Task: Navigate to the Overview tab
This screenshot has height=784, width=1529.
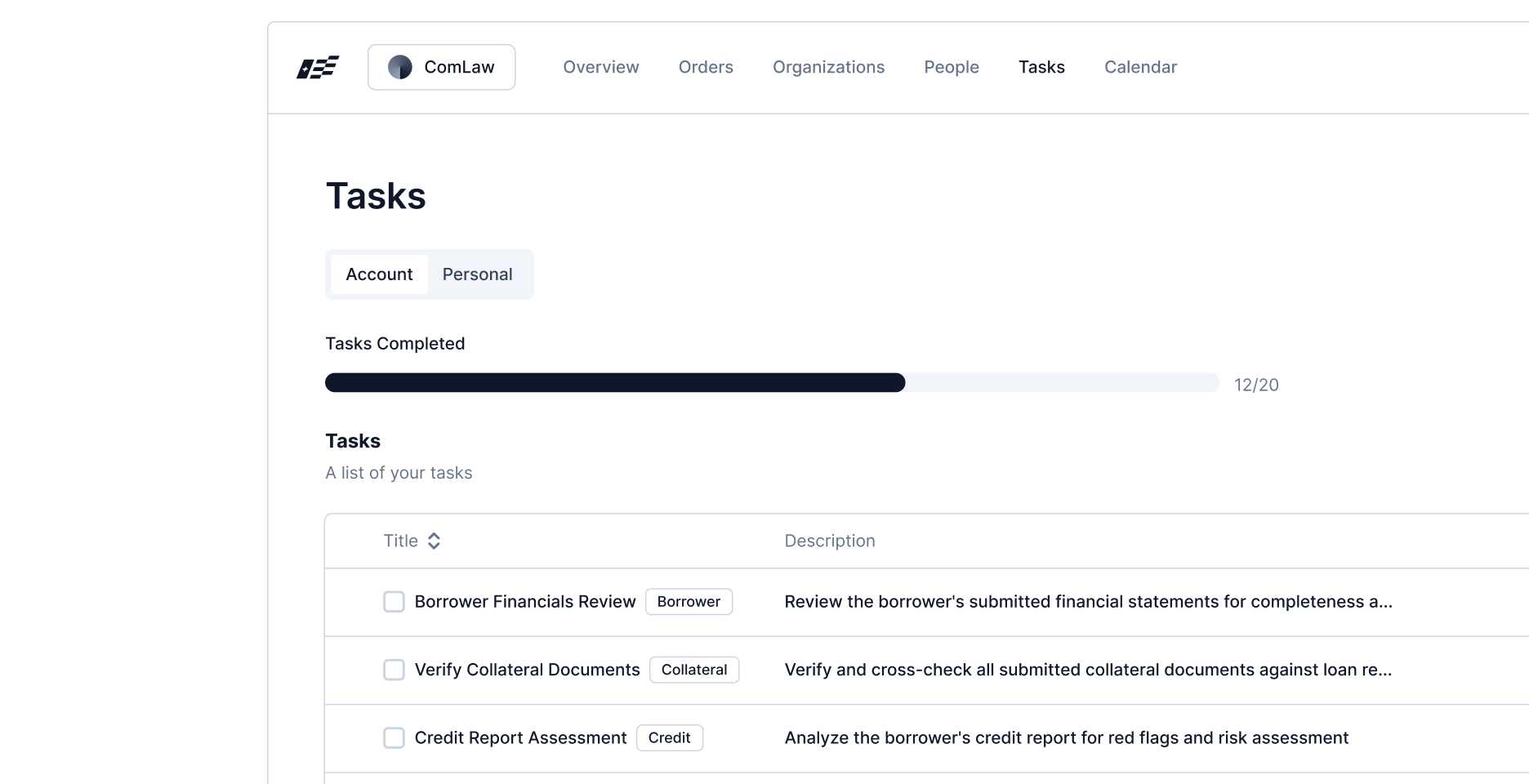Action: point(600,67)
